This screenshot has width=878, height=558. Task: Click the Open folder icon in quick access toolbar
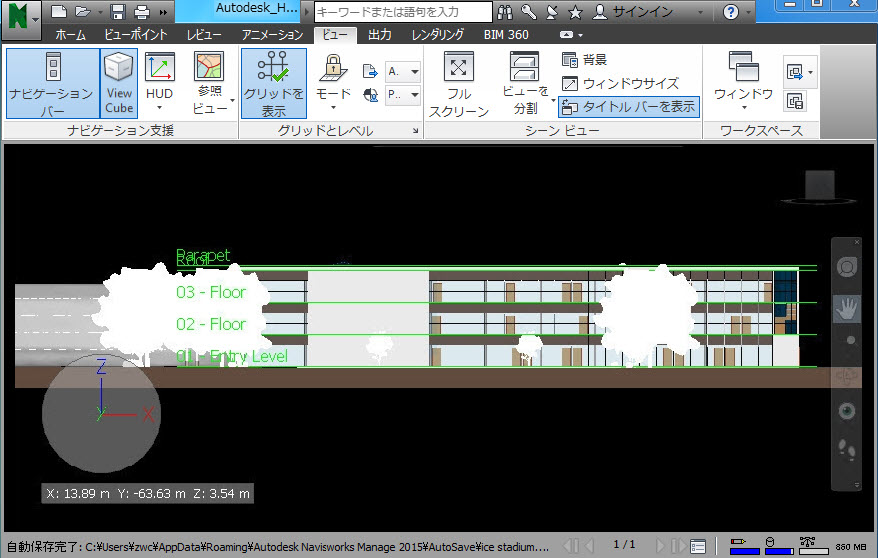(83, 11)
